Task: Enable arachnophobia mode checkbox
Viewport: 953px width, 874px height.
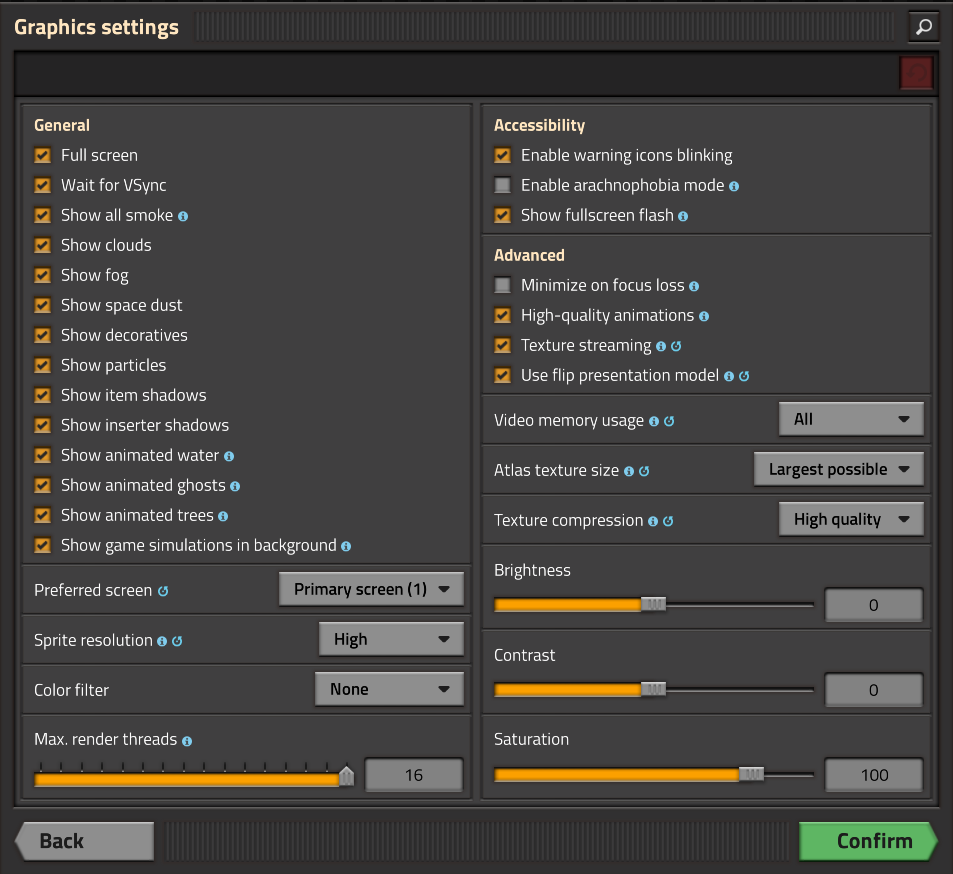Action: tap(502, 185)
